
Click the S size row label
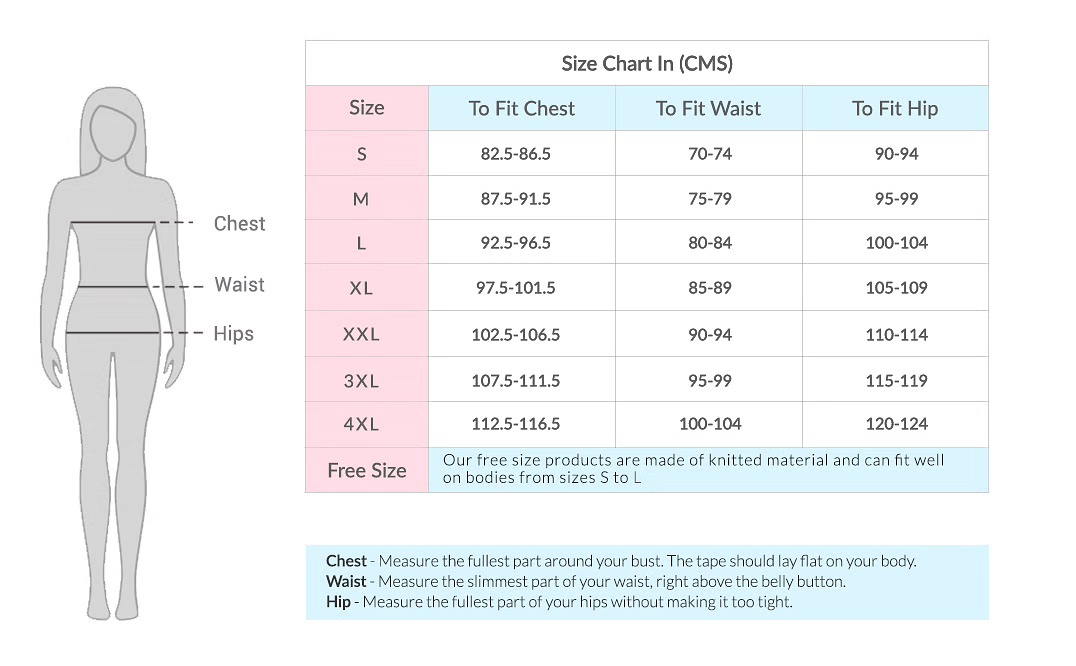[362, 154]
